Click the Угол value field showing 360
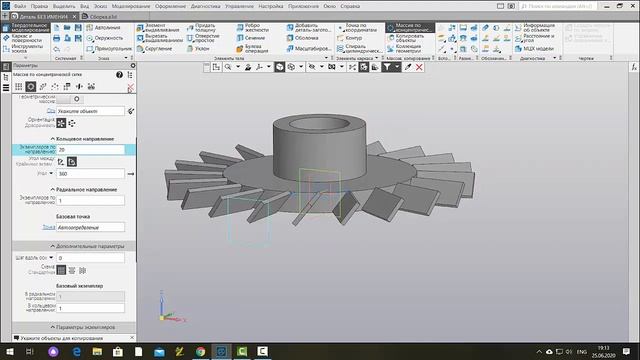Screen dimensions: 640x360 tap(91, 173)
